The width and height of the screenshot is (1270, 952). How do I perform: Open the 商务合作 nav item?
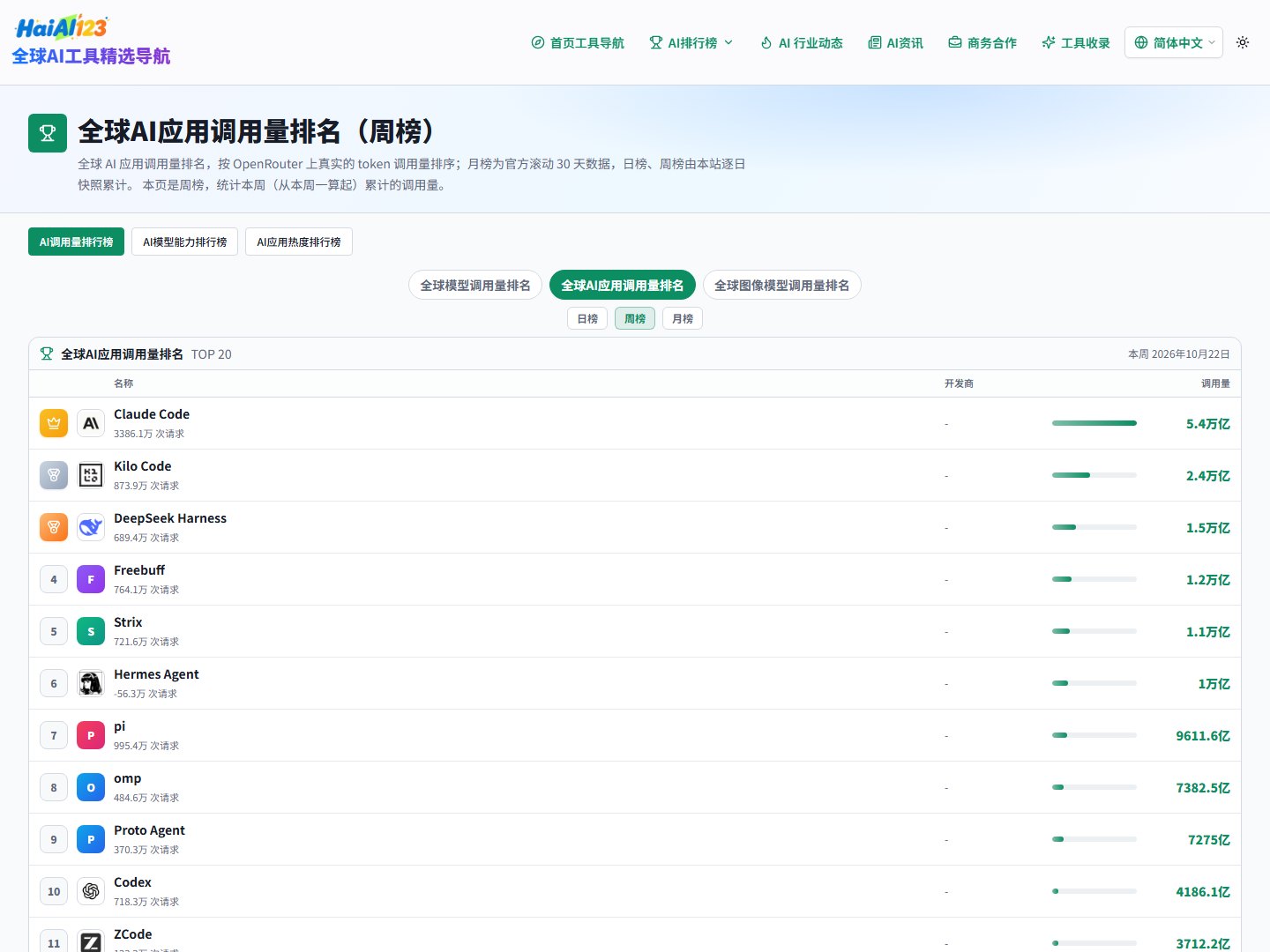point(982,42)
